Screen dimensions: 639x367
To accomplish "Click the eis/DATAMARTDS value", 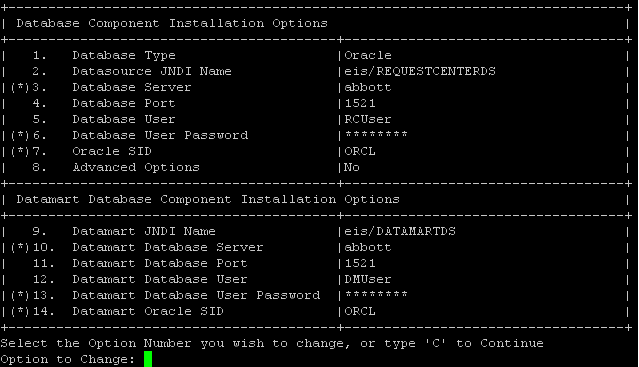I will coord(400,231).
